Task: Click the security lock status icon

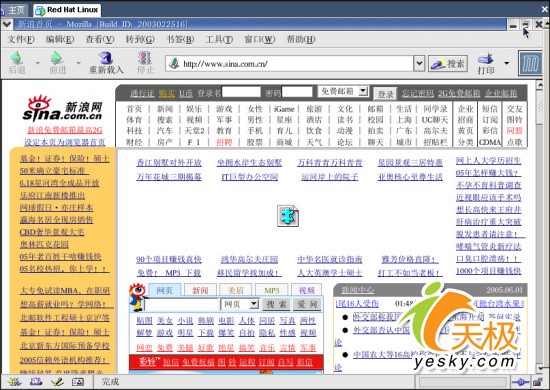Action: (x=537, y=382)
